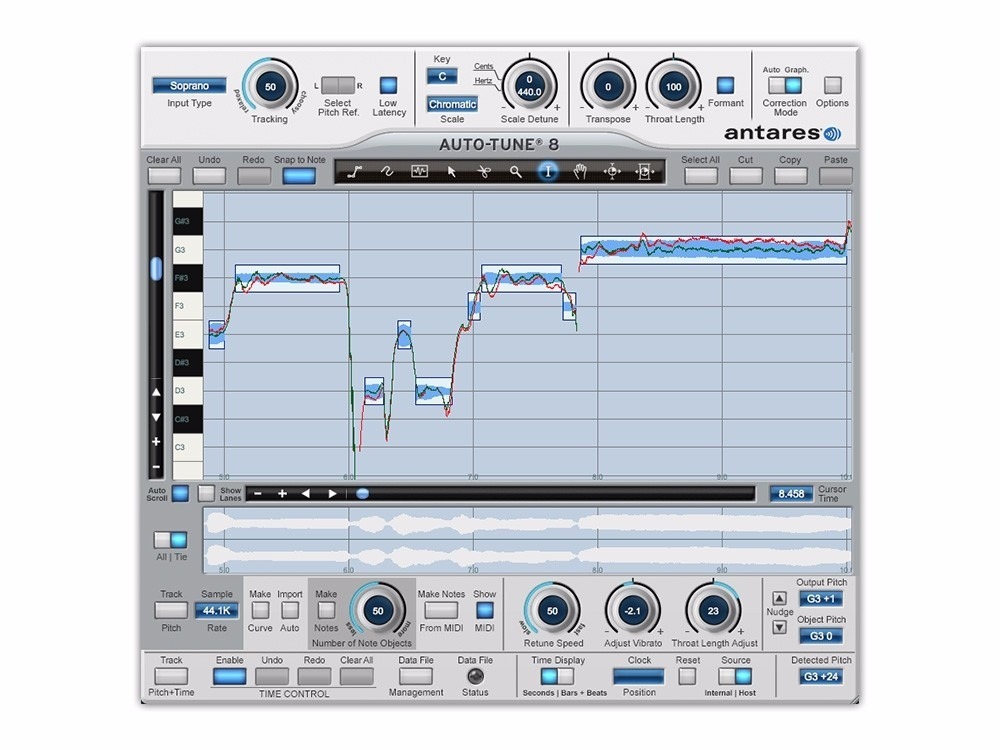The height and width of the screenshot is (750, 1000).
Task: Select the Arrow pointer tool
Action: click(x=452, y=172)
